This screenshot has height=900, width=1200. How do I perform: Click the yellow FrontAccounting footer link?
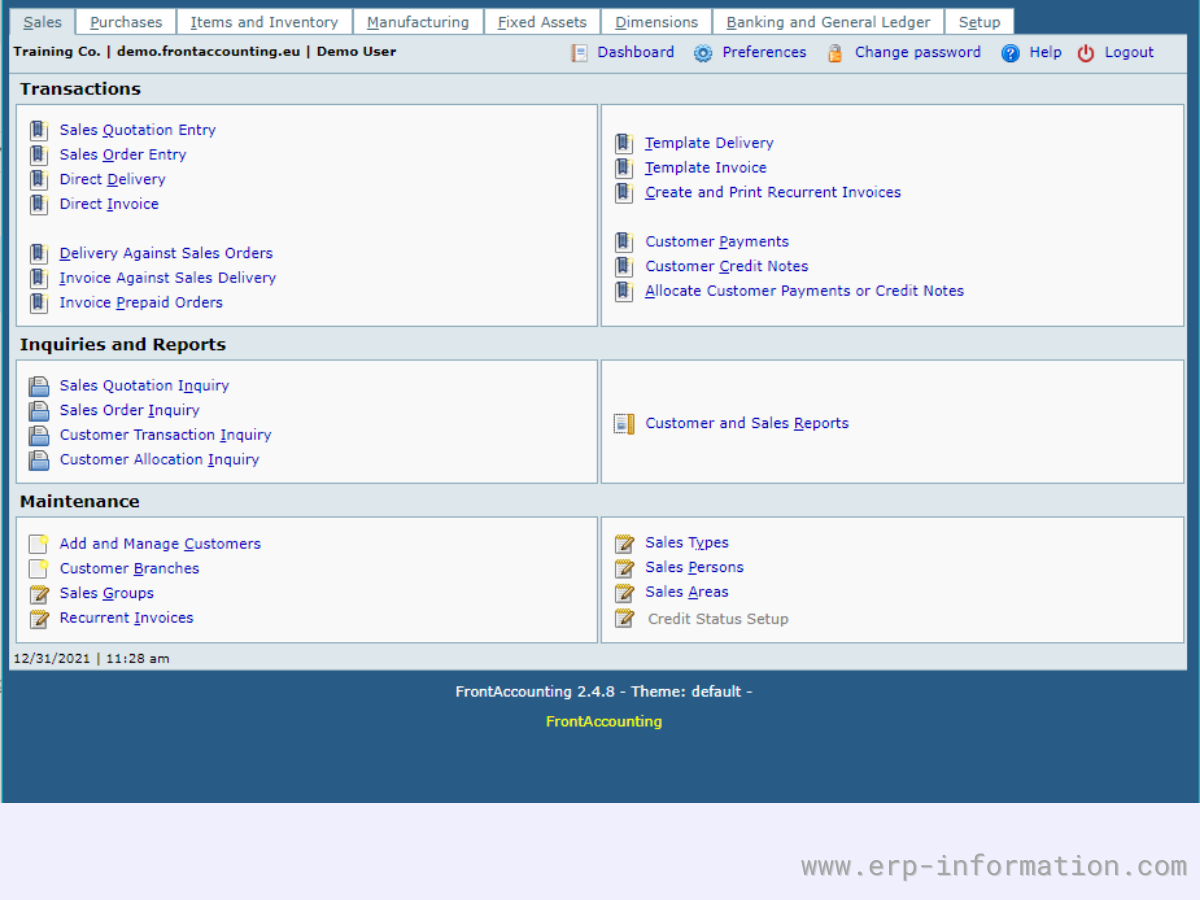604,721
